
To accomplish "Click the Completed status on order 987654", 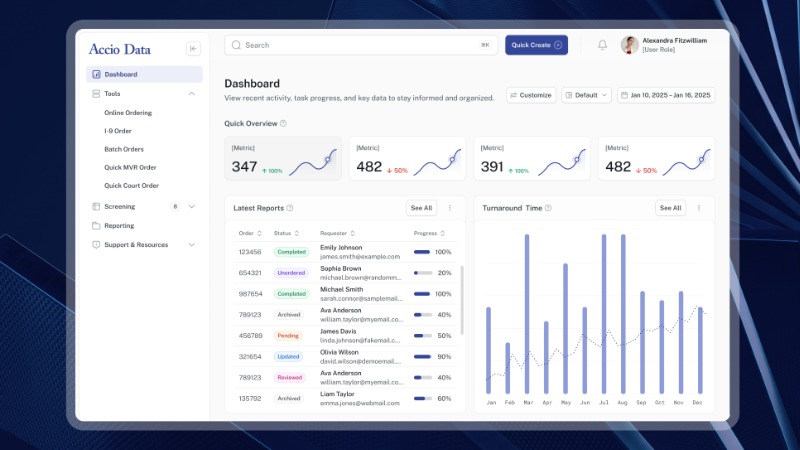I will (x=291, y=294).
